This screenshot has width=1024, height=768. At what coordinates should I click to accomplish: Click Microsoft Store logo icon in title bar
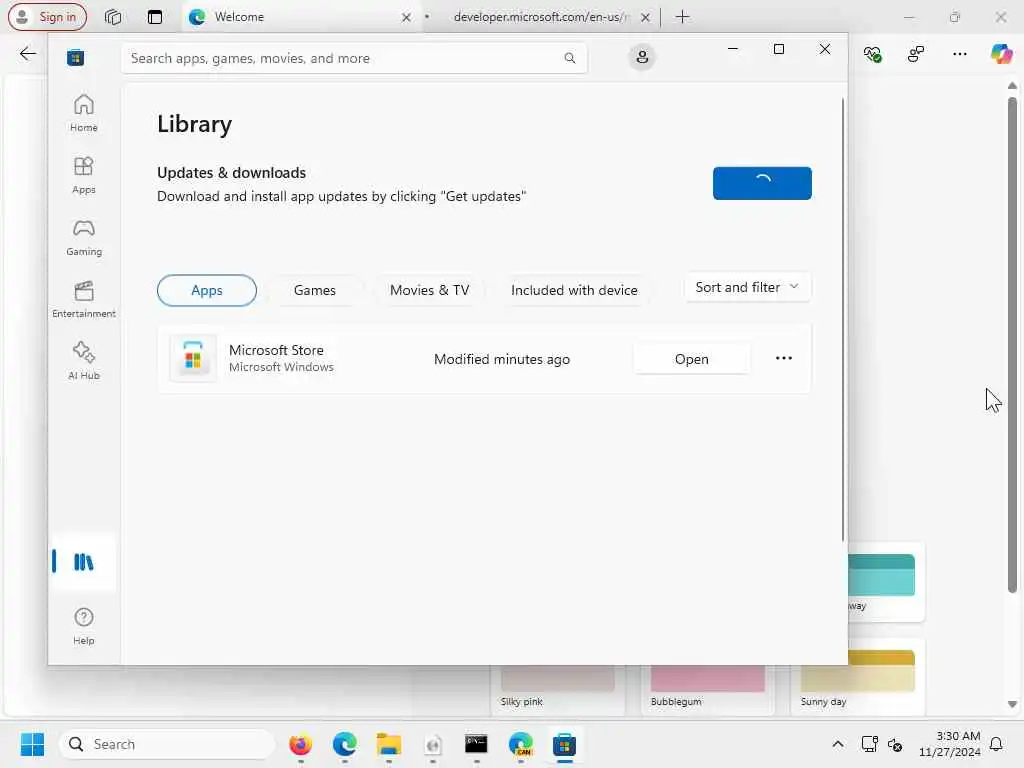point(76,57)
